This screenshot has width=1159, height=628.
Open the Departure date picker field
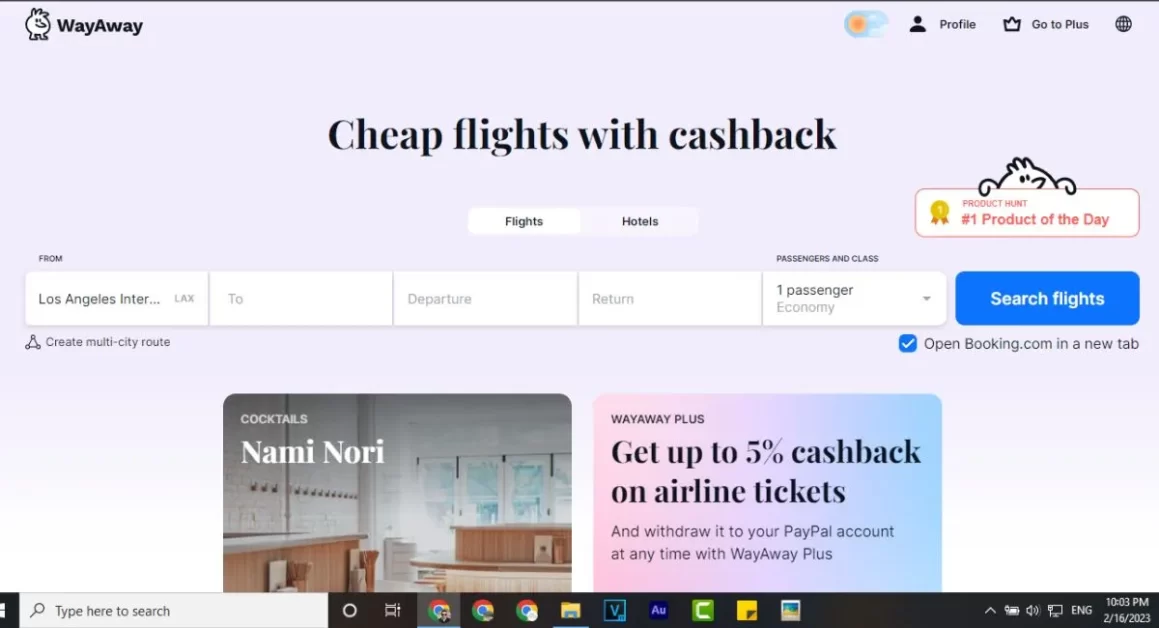[x=485, y=298]
